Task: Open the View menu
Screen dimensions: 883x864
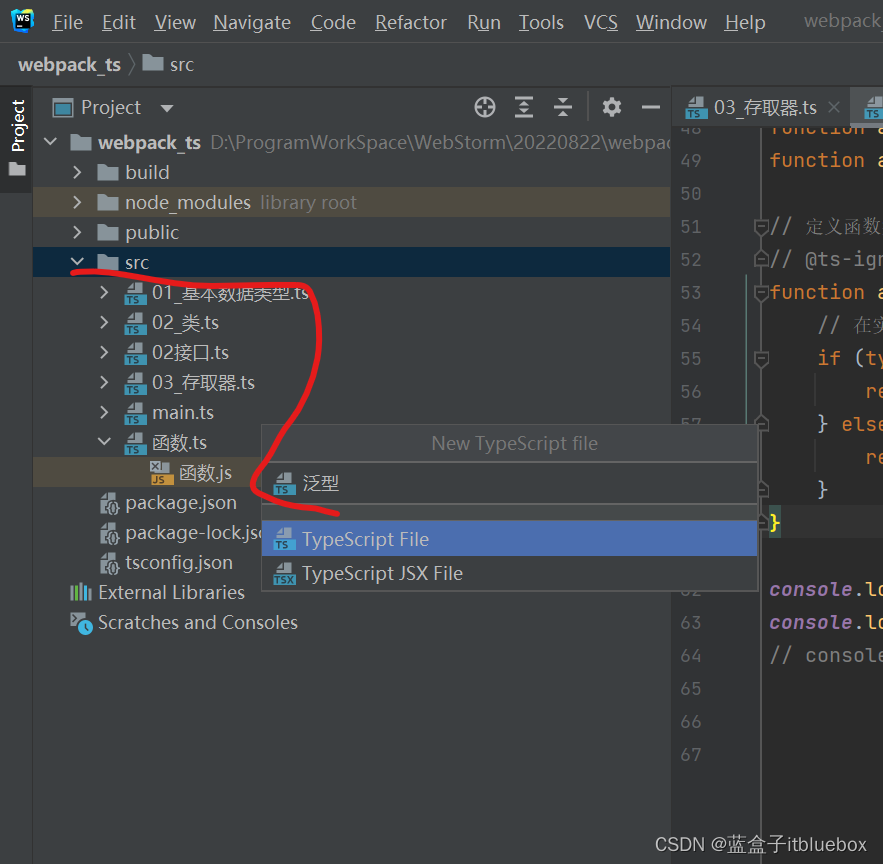Action: coord(175,23)
